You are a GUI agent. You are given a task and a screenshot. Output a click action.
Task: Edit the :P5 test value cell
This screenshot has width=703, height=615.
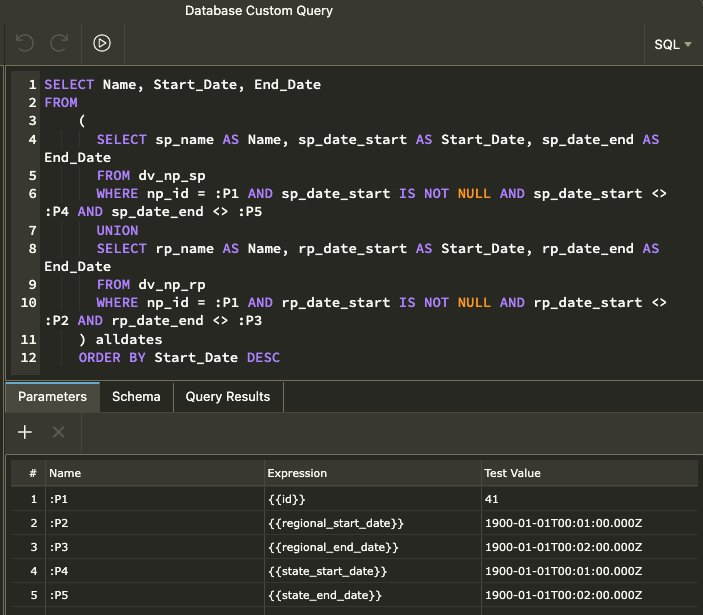tap(589, 595)
